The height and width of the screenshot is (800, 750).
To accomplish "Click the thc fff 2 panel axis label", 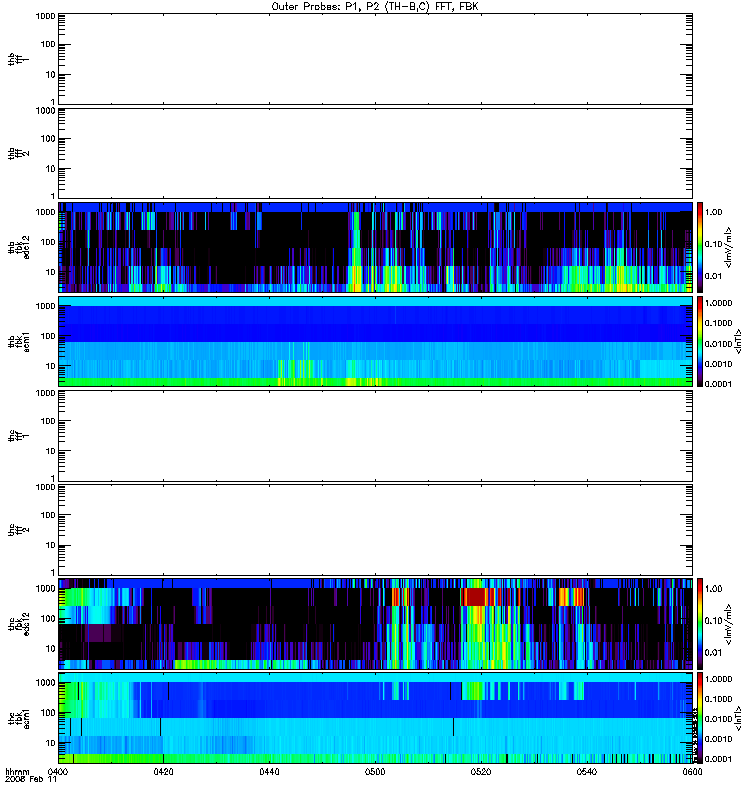I will point(19,530).
